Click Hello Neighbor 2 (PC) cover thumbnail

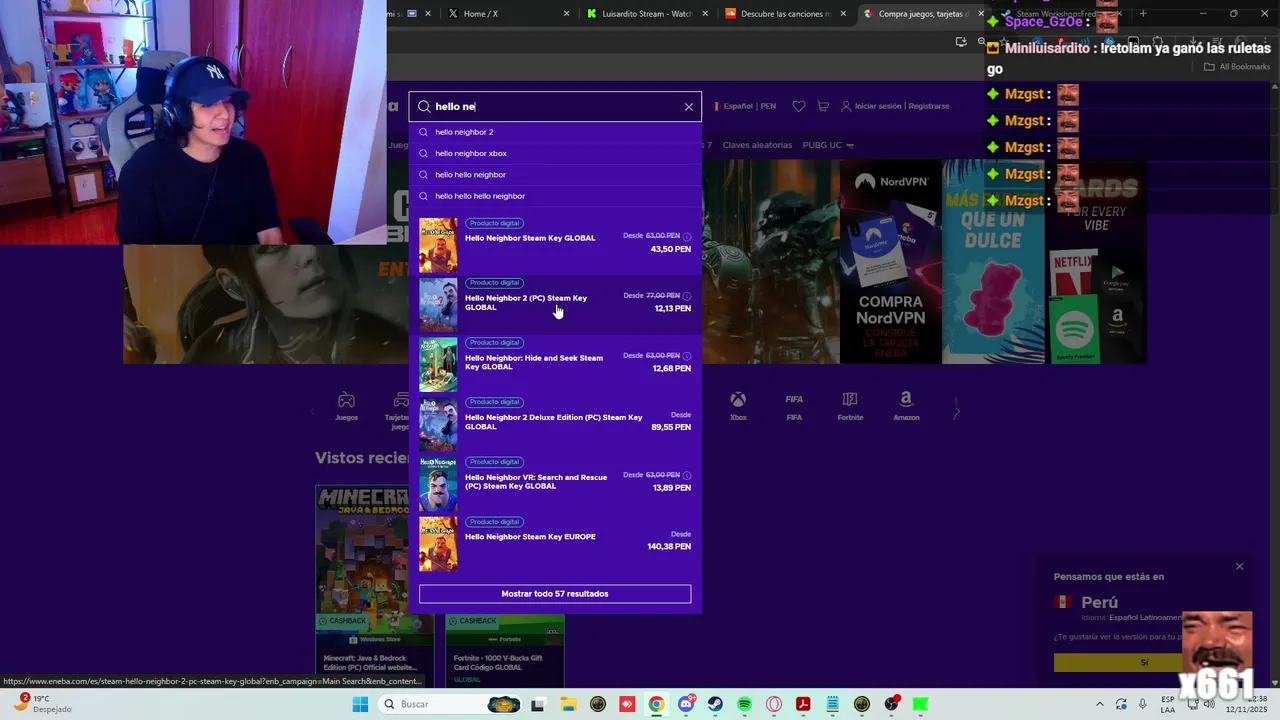[438, 305]
